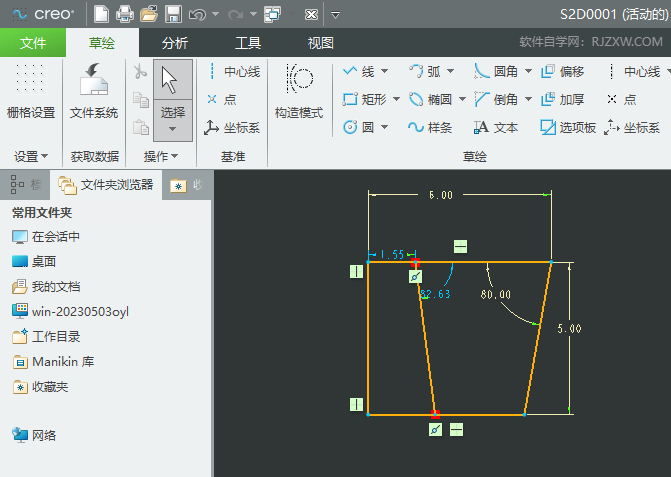
Task: Click the 文件系统 import icon
Action: tap(94, 91)
